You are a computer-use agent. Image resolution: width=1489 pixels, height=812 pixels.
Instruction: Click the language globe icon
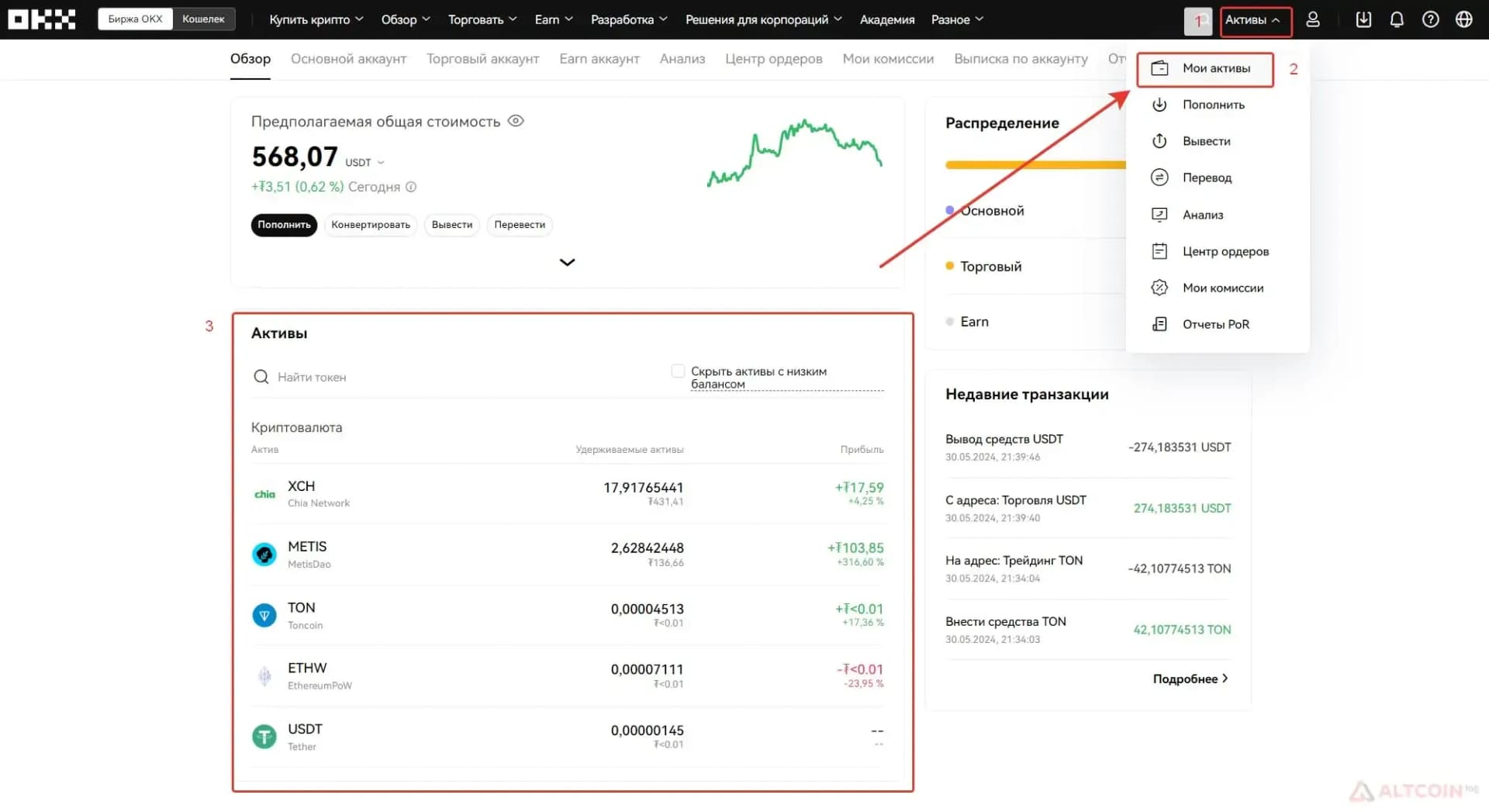[x=1464, y=19]
